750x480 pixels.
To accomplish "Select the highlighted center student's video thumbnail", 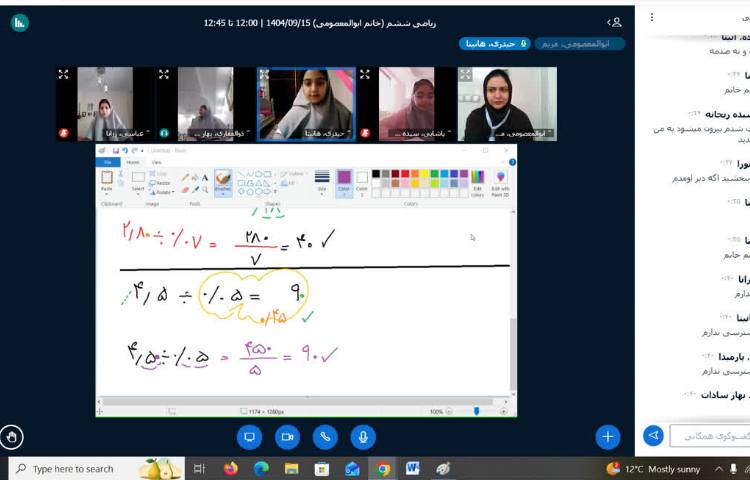I will [306, 104].
